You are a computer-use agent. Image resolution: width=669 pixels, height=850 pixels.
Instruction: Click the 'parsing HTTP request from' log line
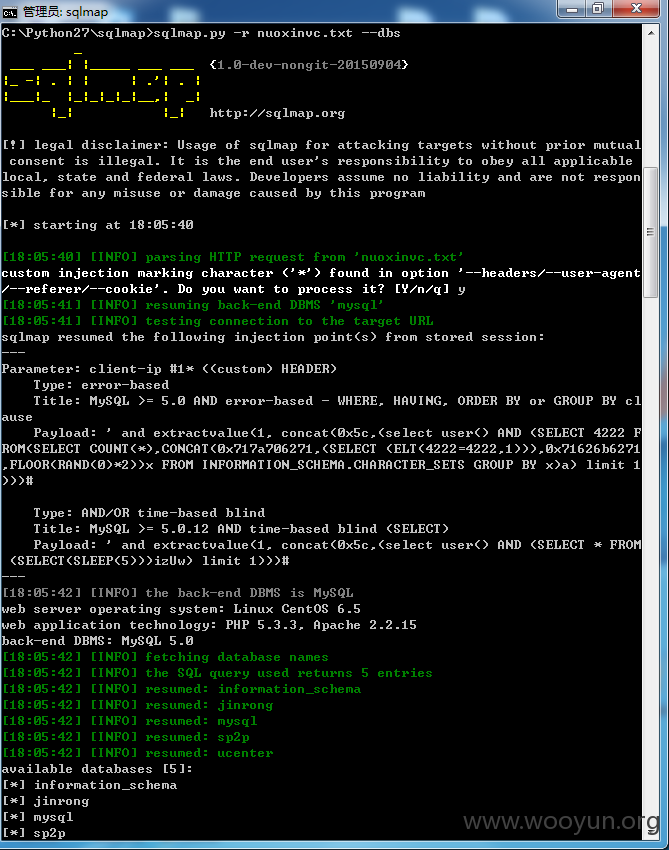point(233,257)
